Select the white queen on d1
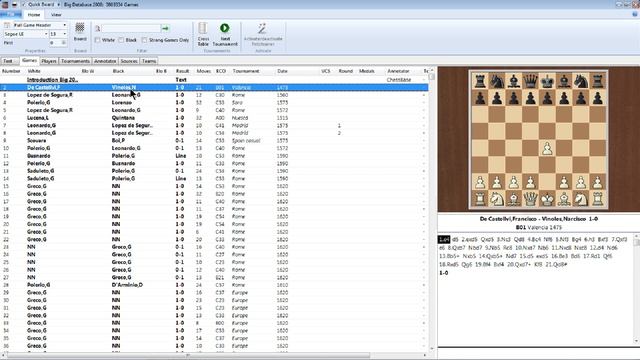The image size is (640, 360). click(530, 199)
